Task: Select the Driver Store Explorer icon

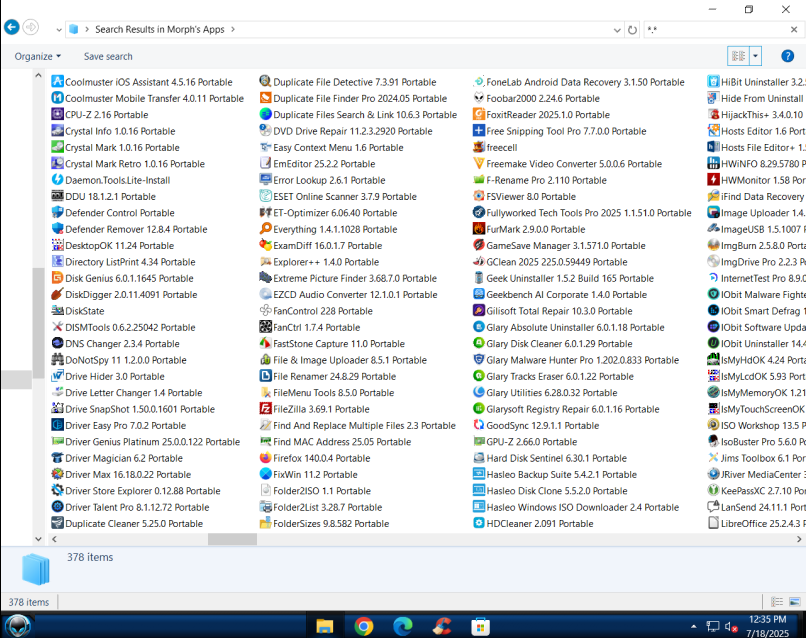Action: 58,490
